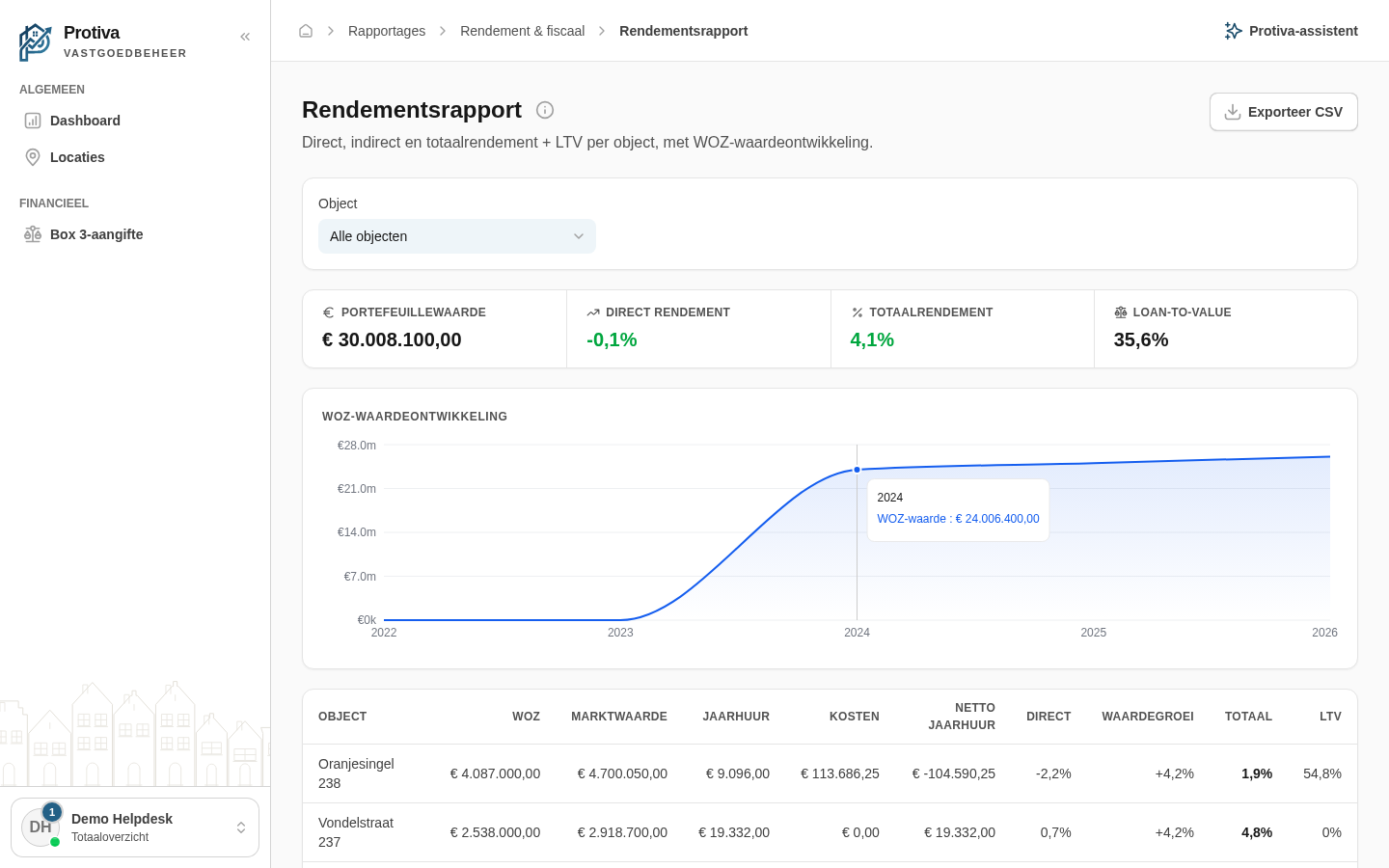Click the Rendement & fiscaal breadcrumb
Screen dimensions: 1389x868
522,31
